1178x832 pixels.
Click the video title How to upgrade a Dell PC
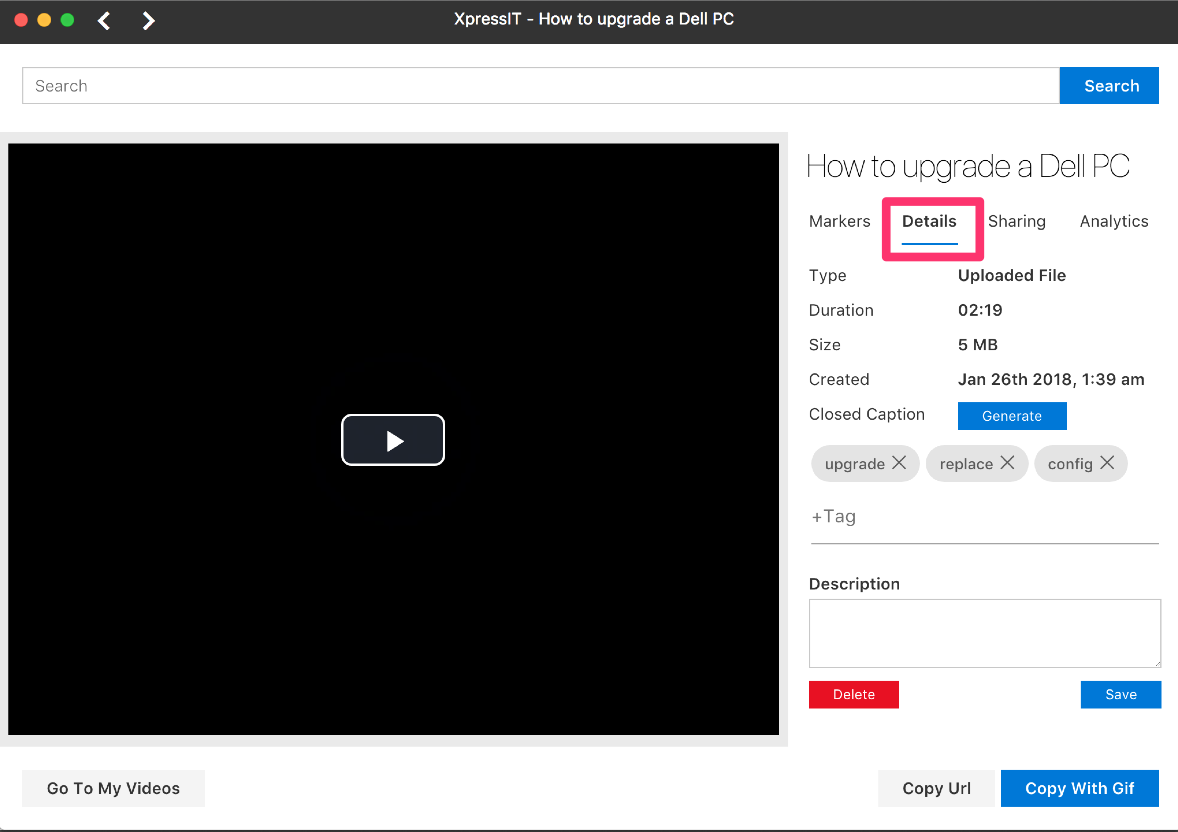tap(968, 166)
